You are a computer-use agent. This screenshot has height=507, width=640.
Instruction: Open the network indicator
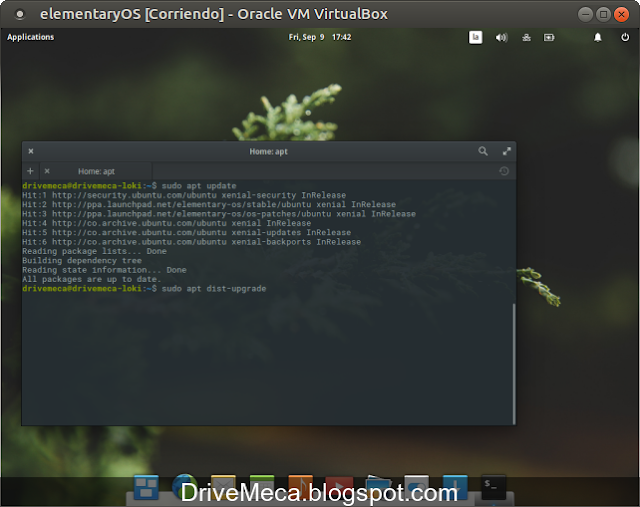click(x=526, y=38)
